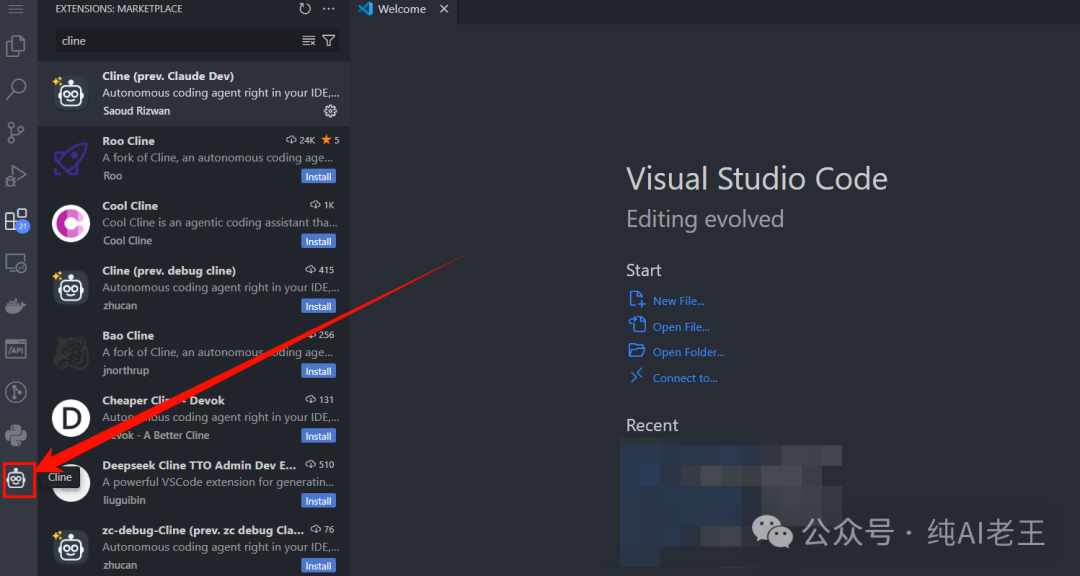Open Cline (prev. debug cline) robot thumbnail

[71, 288]
